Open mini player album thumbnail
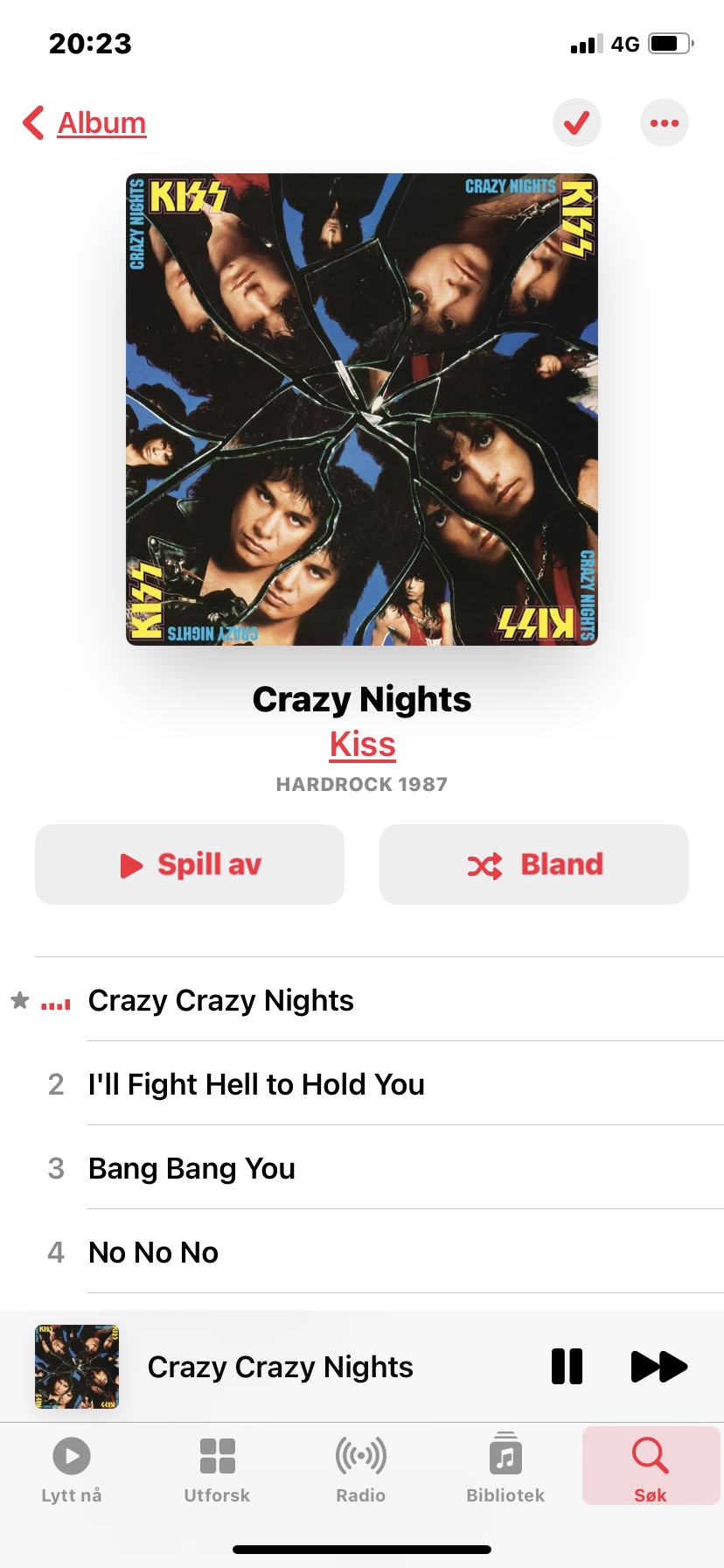The image size is (724, 1568). (x=77, y=1366)
